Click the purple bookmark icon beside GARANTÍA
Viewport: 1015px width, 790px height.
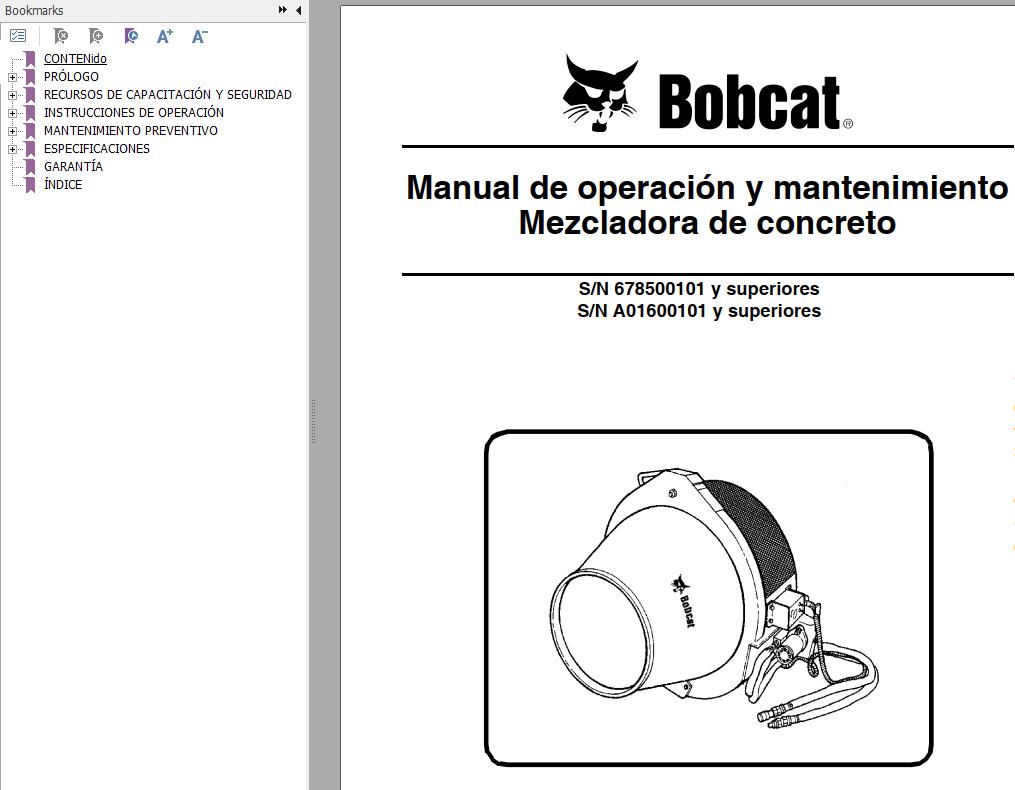30,167
